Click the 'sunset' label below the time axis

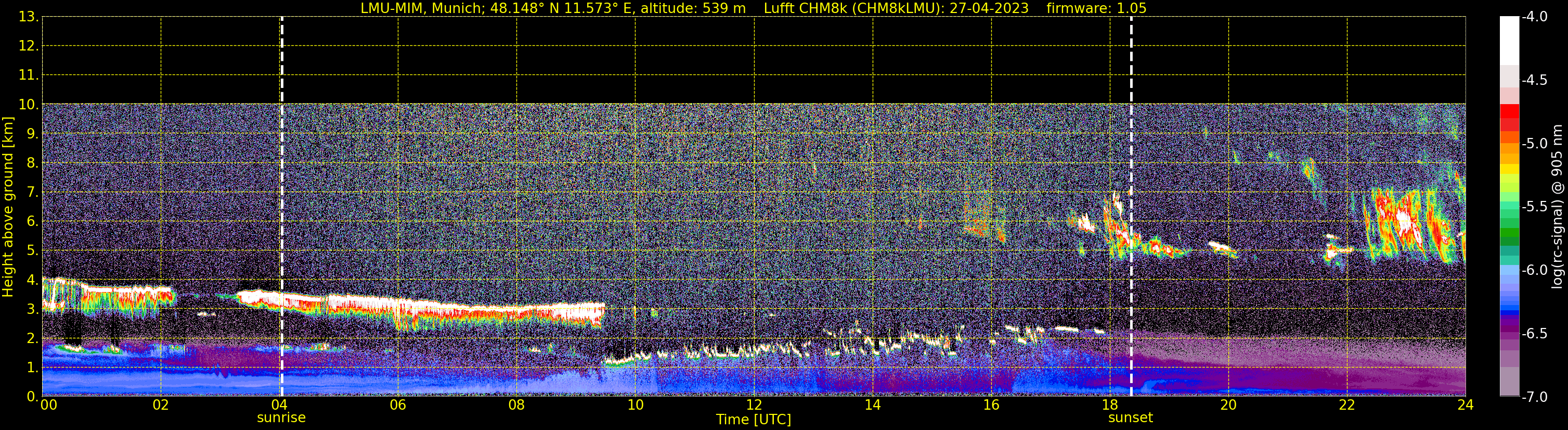pyautogui.click(x=1130, y=418)
